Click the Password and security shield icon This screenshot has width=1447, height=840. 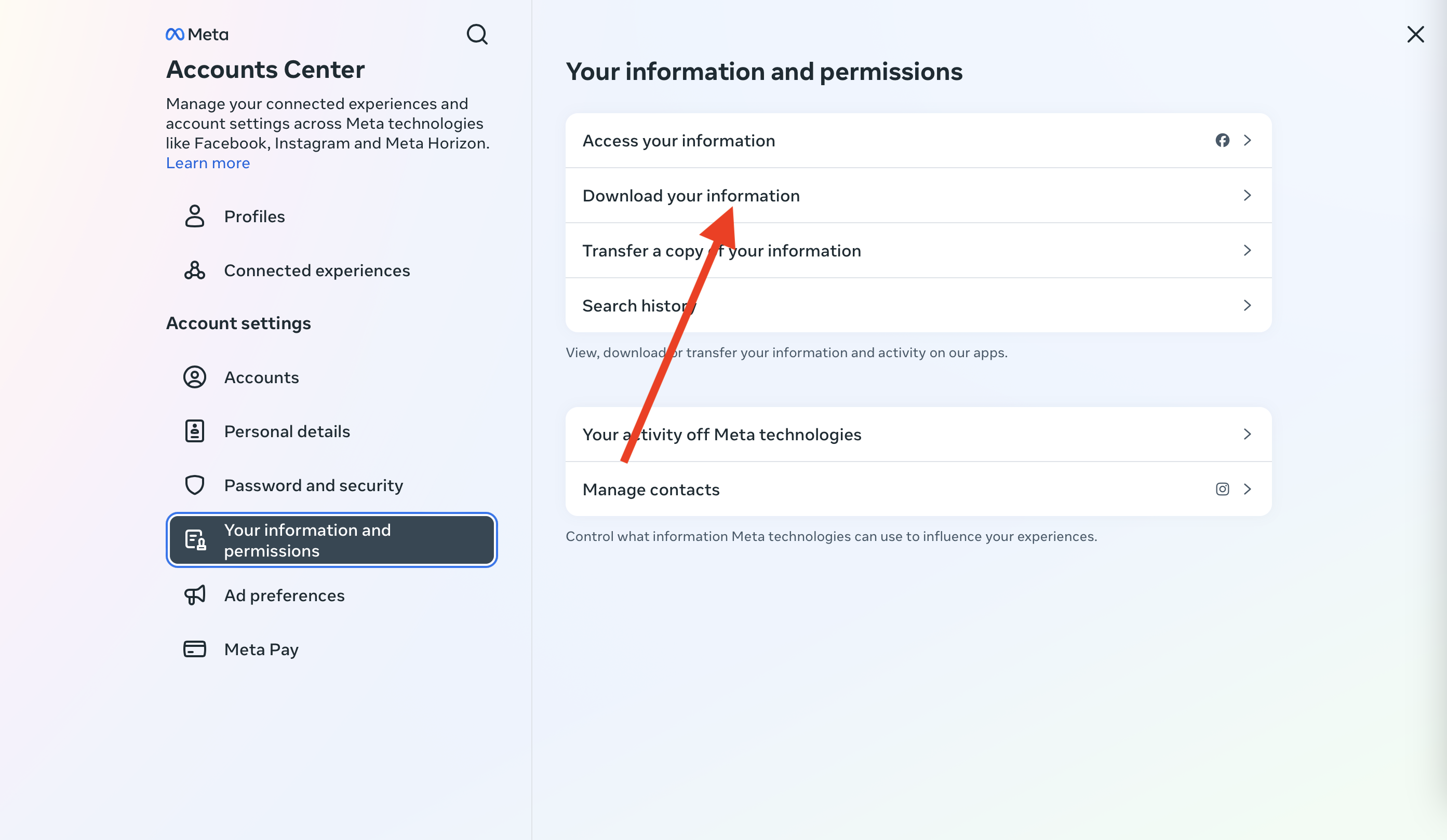tap(195, 485)
